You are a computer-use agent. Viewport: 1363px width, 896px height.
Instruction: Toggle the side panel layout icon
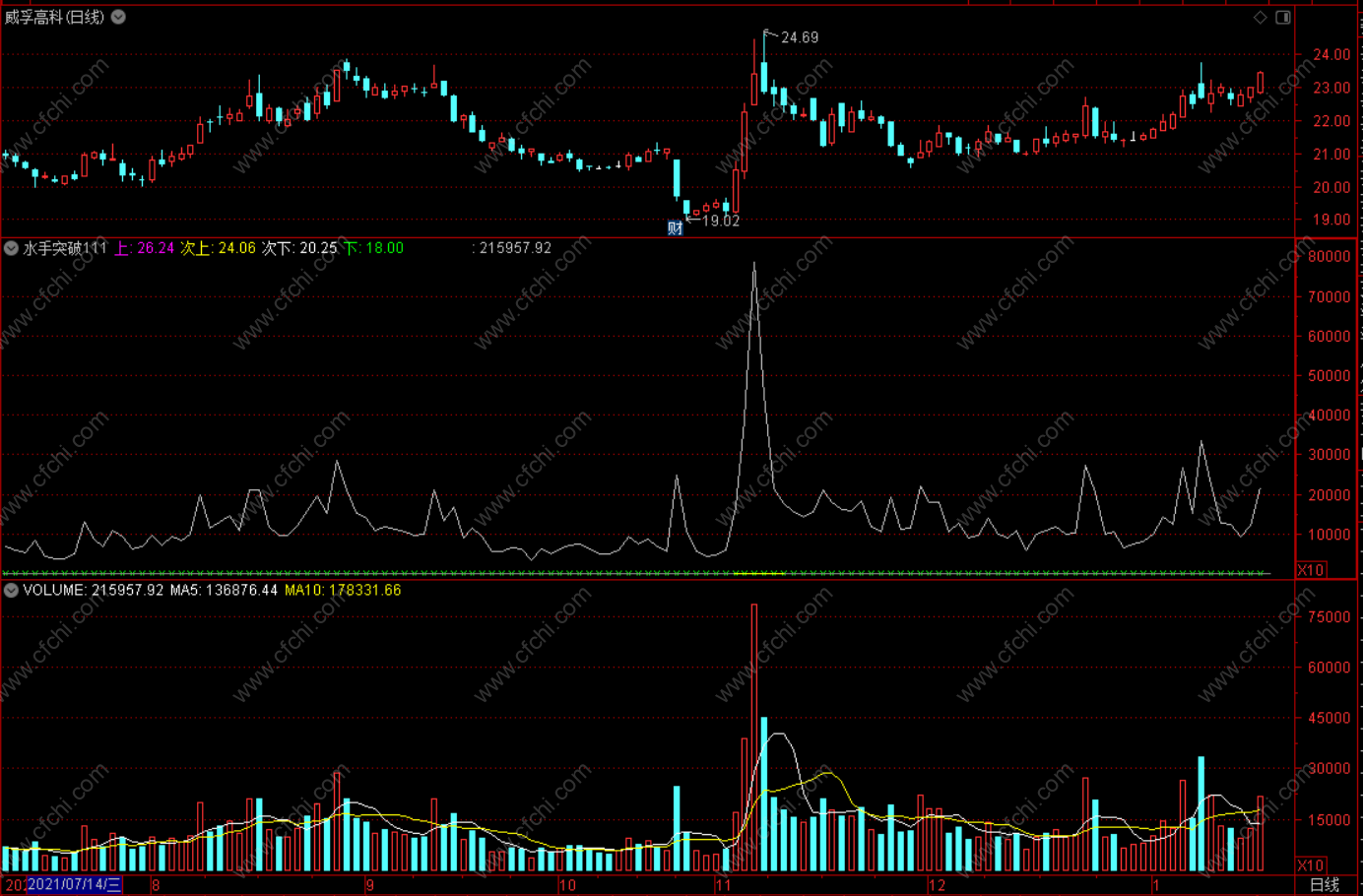click(x=1283, y=17)
